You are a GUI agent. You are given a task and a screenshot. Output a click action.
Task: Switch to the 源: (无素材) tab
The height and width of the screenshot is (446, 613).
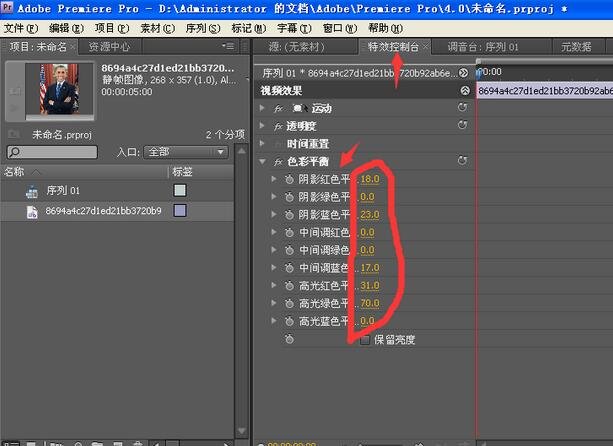click(x=297, y=47)
